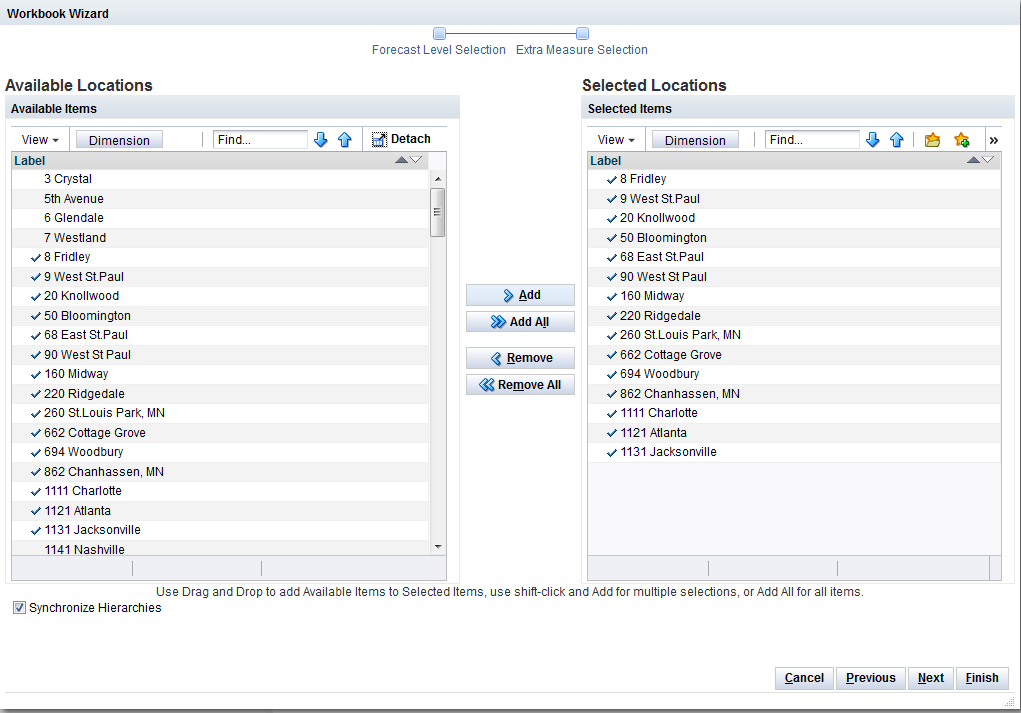
Task: Expand the toolbar overflow chevrons in Selected Items
Action: [x=994, y=140]
